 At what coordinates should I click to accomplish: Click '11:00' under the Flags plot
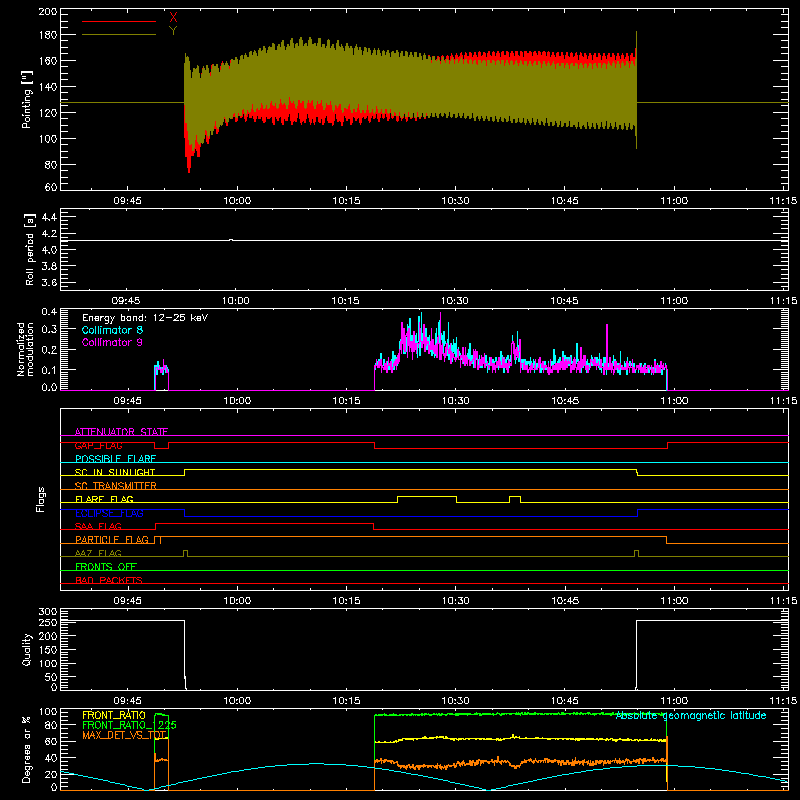[x=674, y=601]
